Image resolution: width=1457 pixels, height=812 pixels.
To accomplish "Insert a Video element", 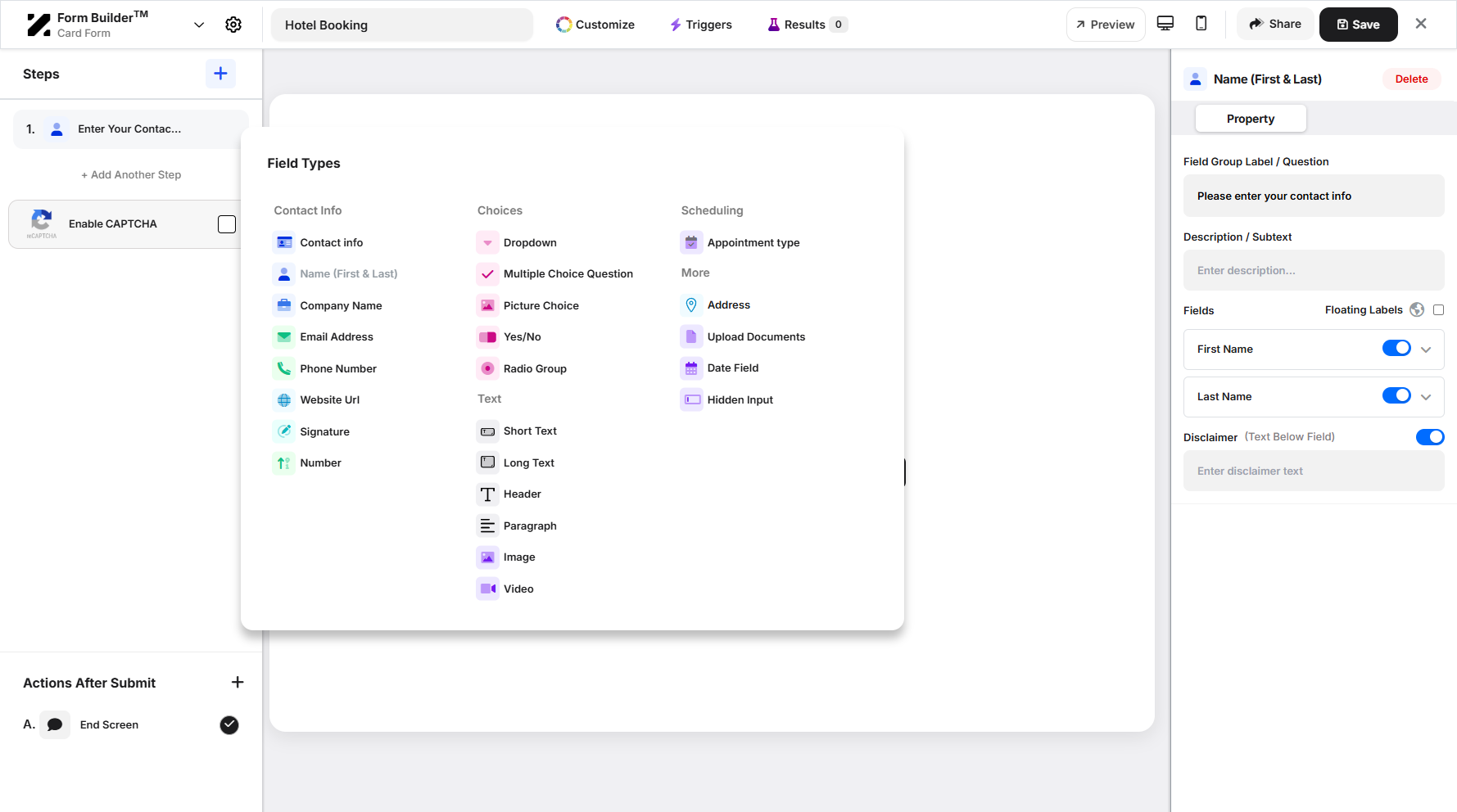I will point(505,589).
